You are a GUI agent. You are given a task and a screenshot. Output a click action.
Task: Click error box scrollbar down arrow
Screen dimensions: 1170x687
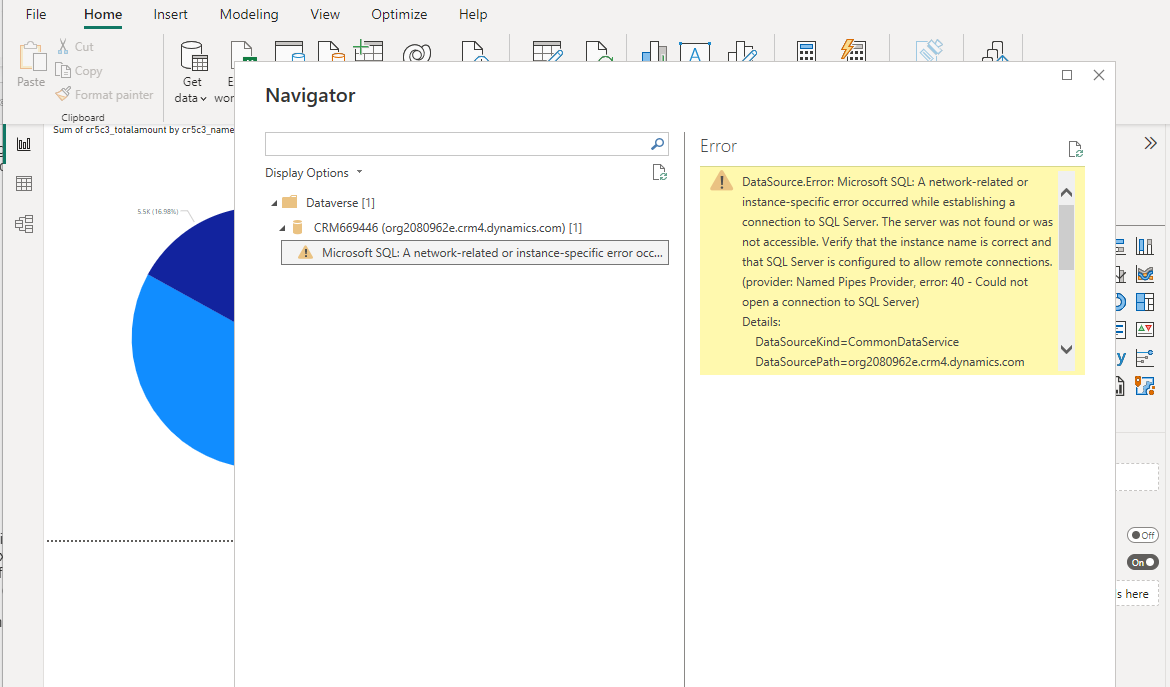click(x=1066, y=349)
